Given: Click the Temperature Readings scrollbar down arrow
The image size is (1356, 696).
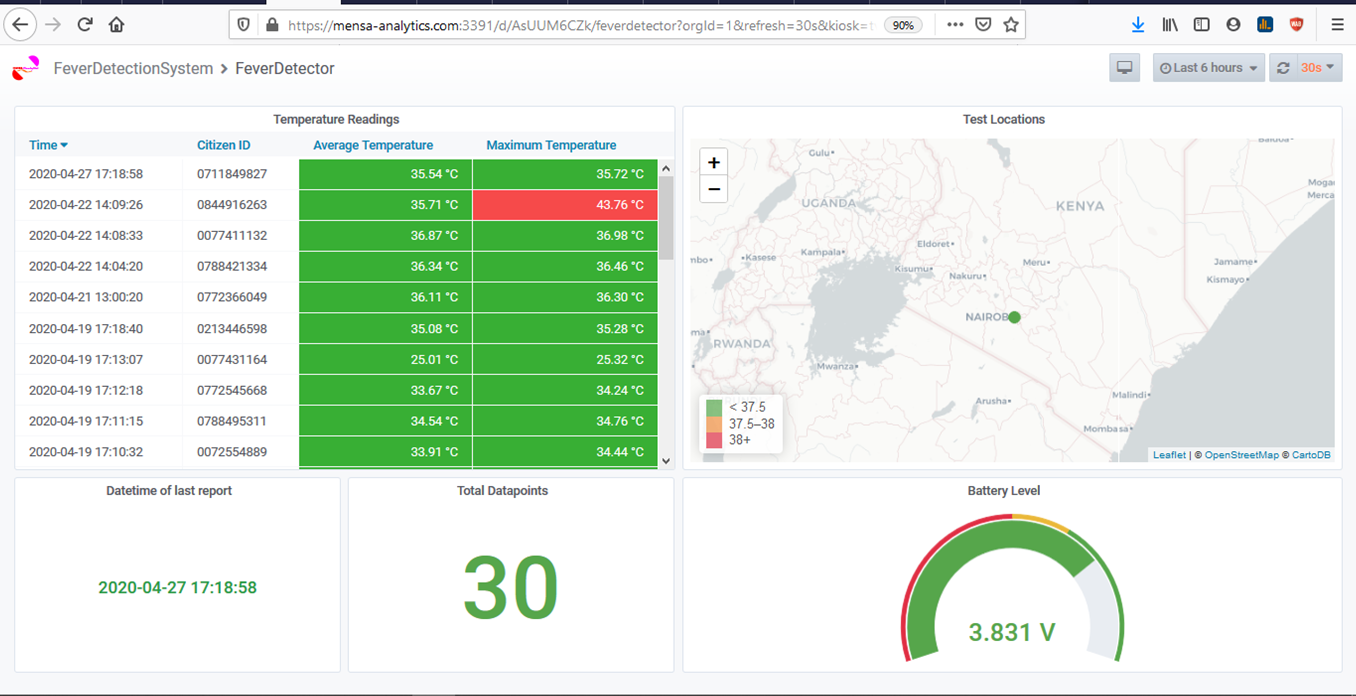Looking at the screenshot, I should 667,461.
